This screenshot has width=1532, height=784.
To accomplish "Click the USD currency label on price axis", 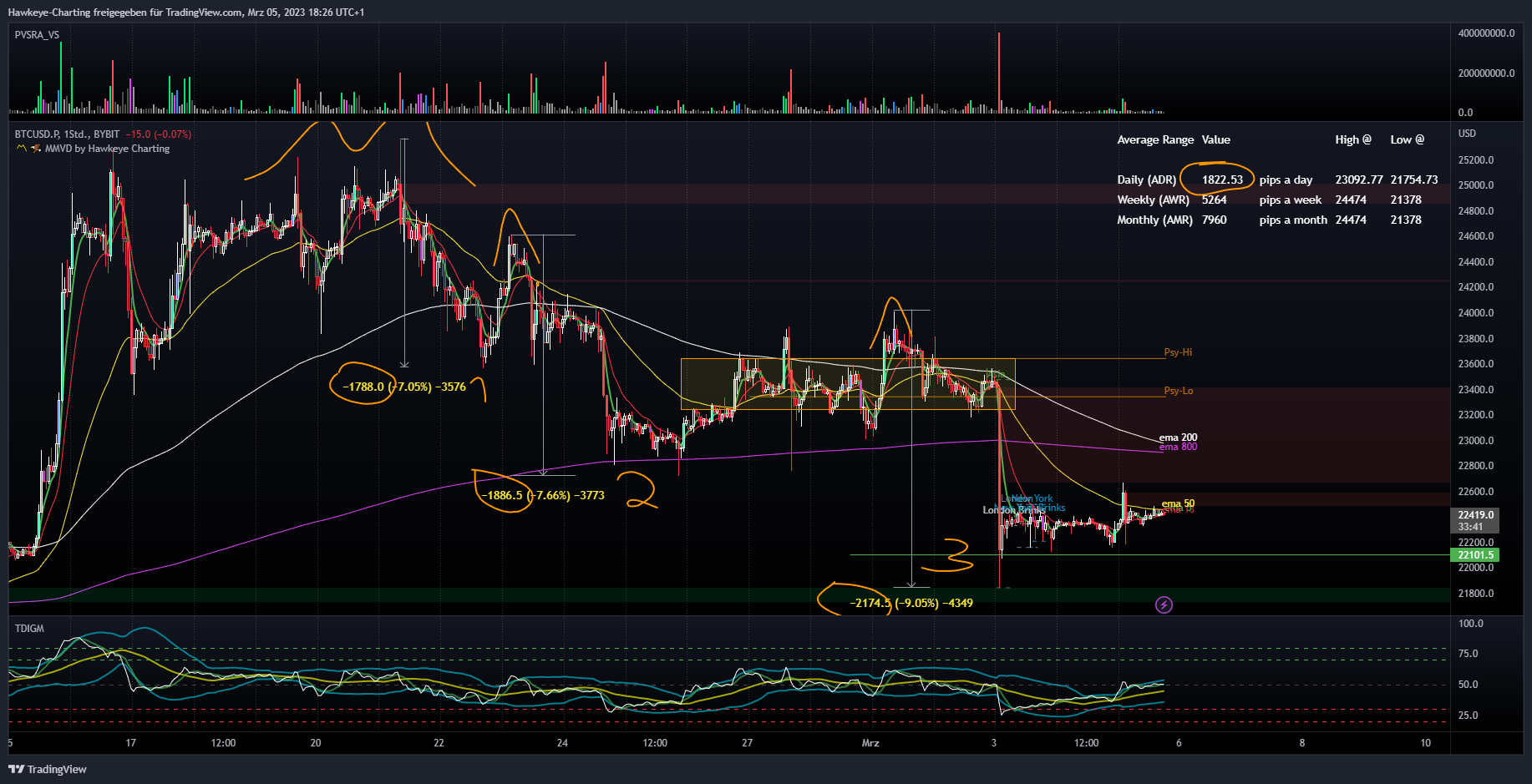I will coord(1467,134).
